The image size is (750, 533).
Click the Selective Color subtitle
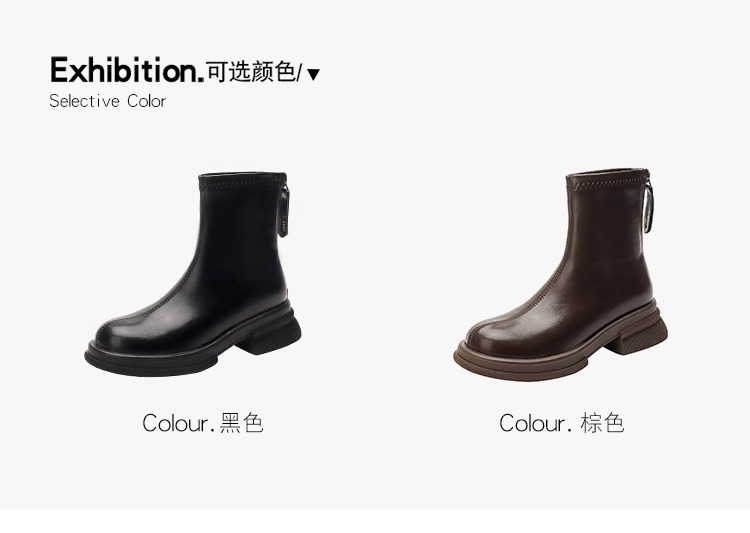coord(108,101)
